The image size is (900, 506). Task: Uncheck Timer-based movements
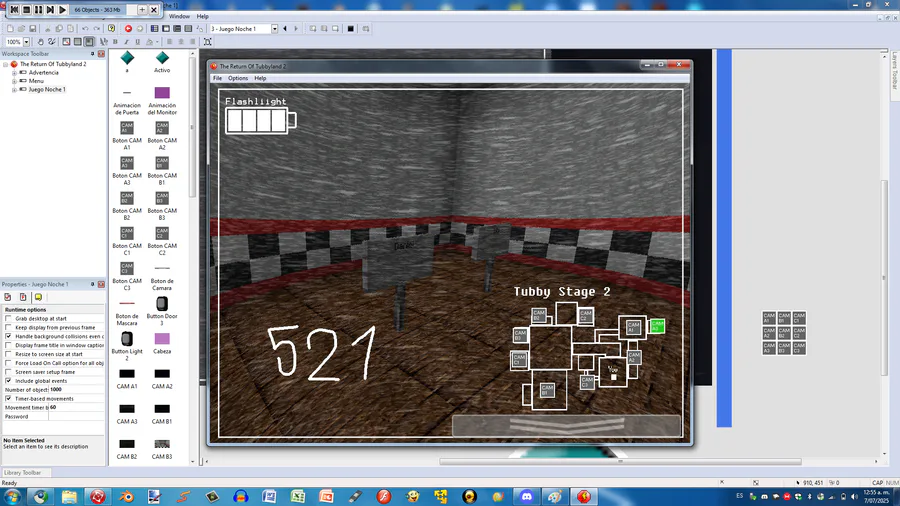(x=8, y=399)
